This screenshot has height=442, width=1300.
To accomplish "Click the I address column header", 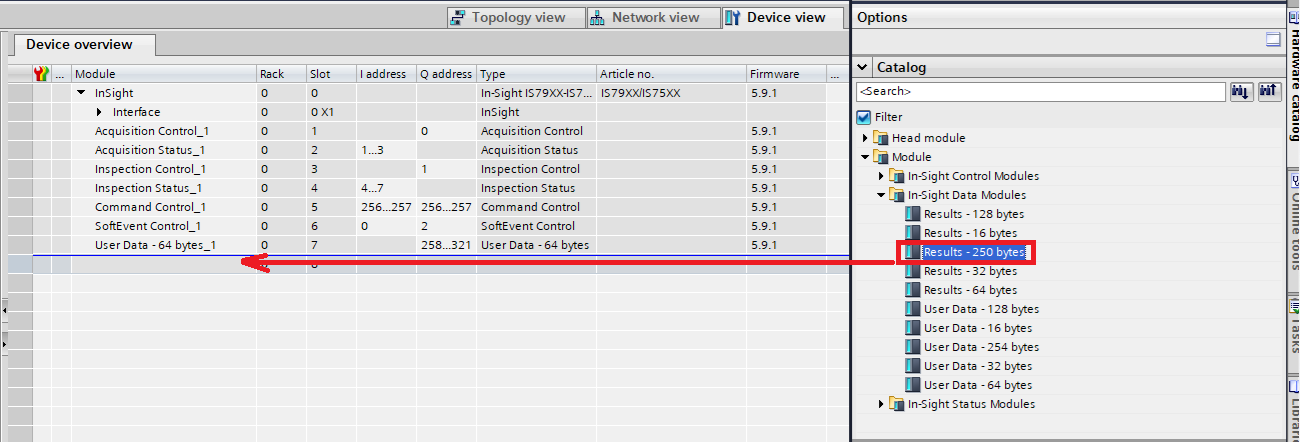I will click(x=387, y=74).
